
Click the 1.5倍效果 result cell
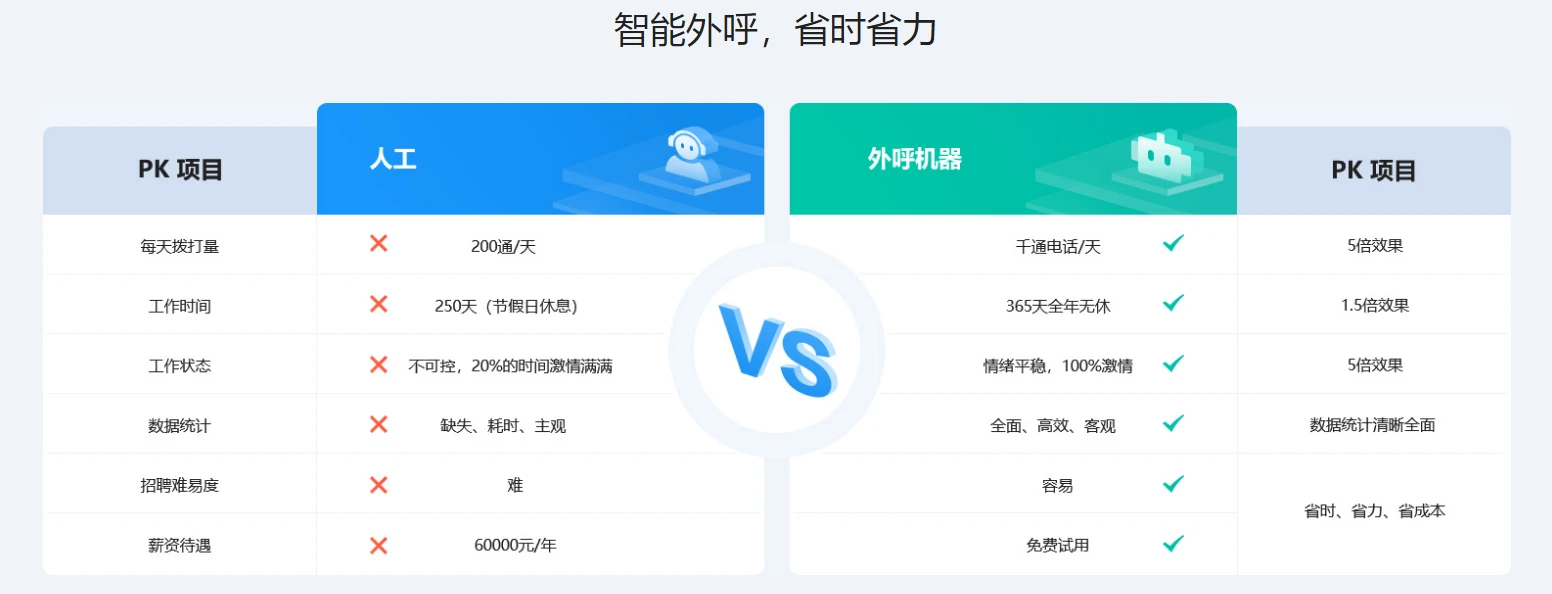[x=1375, y=306]
